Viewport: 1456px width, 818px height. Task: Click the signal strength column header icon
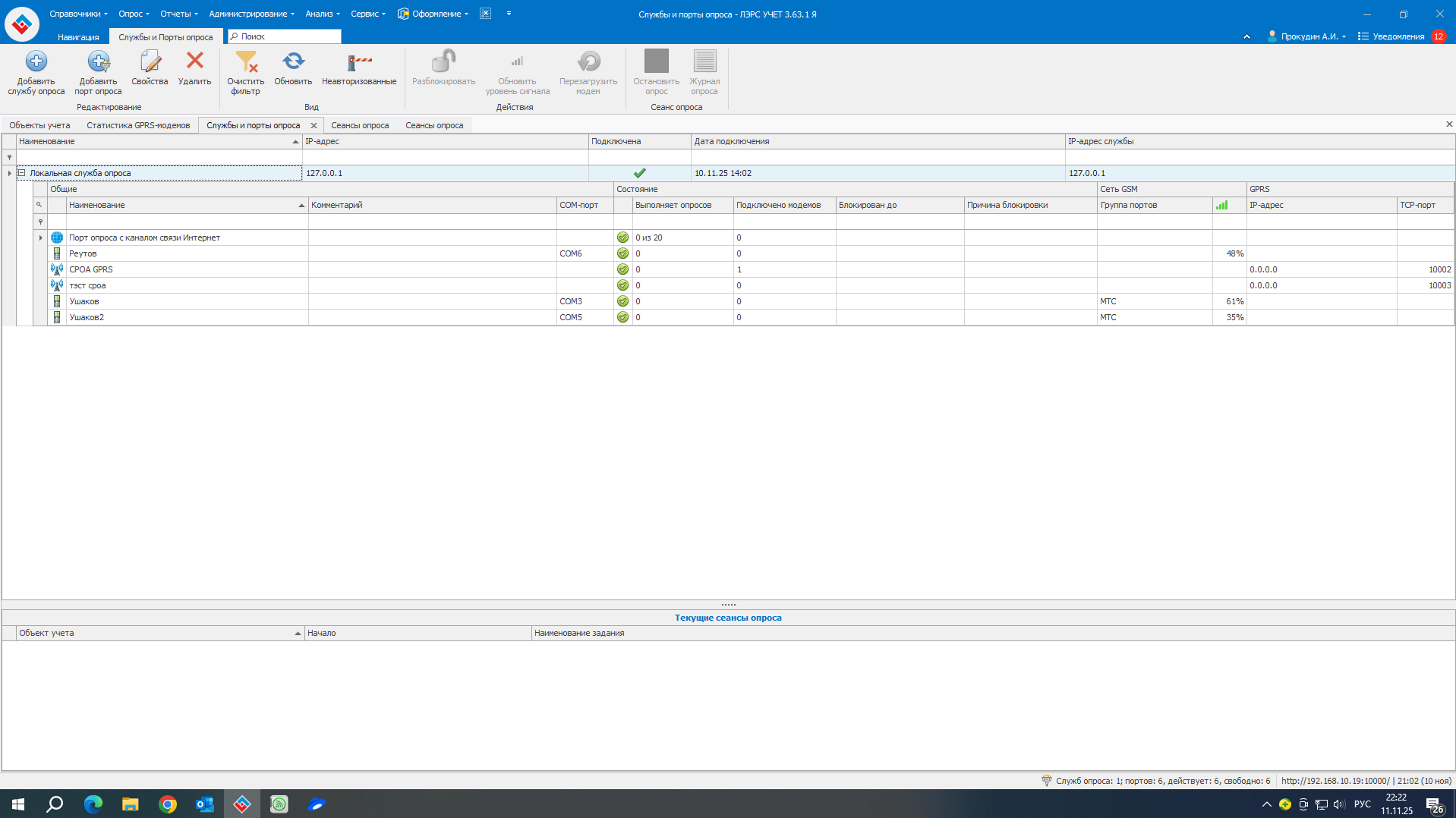[1221, 206]
